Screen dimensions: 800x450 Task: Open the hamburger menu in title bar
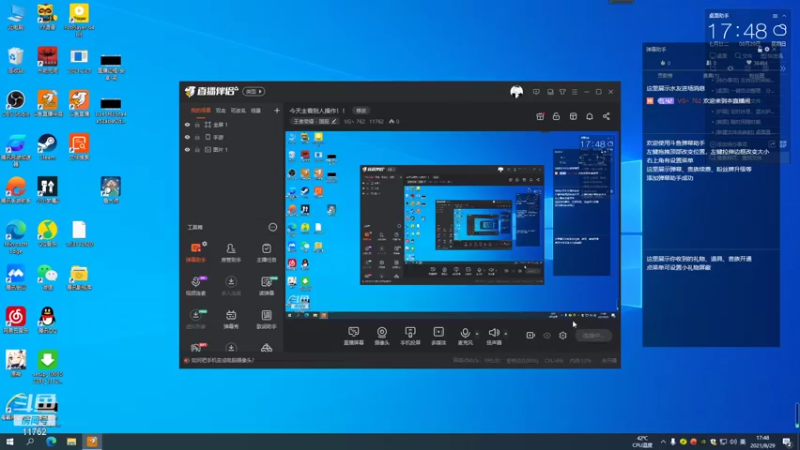point(574,92)
